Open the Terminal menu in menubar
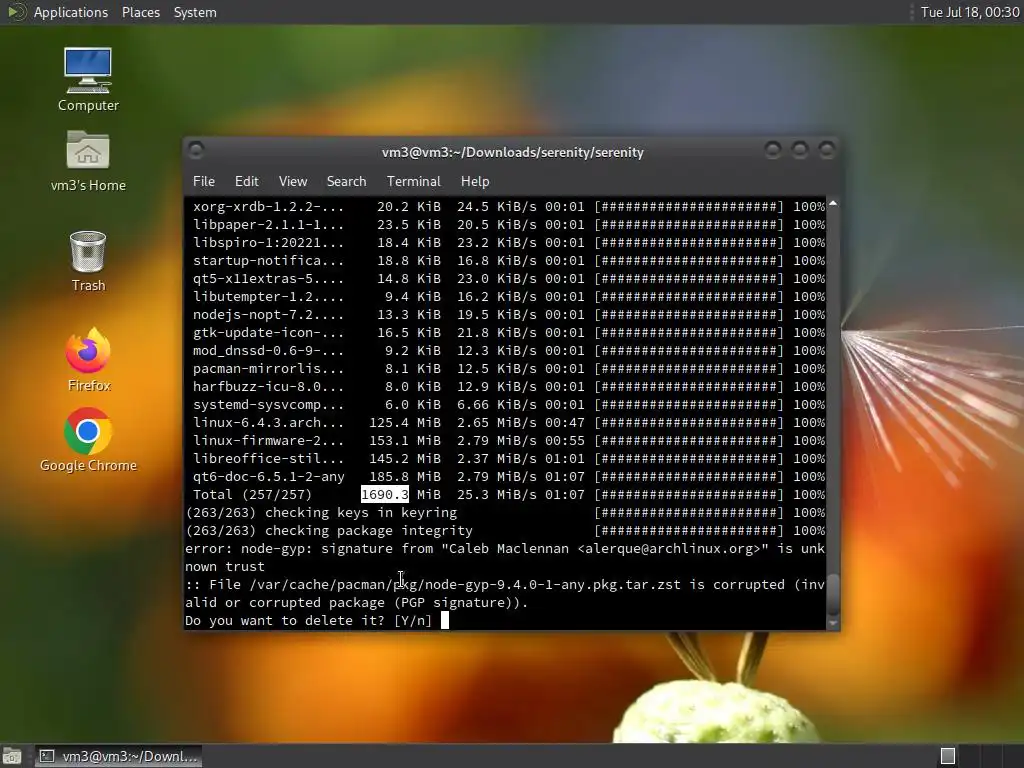This screenshot has height=768, width=1024. [413, 181]
